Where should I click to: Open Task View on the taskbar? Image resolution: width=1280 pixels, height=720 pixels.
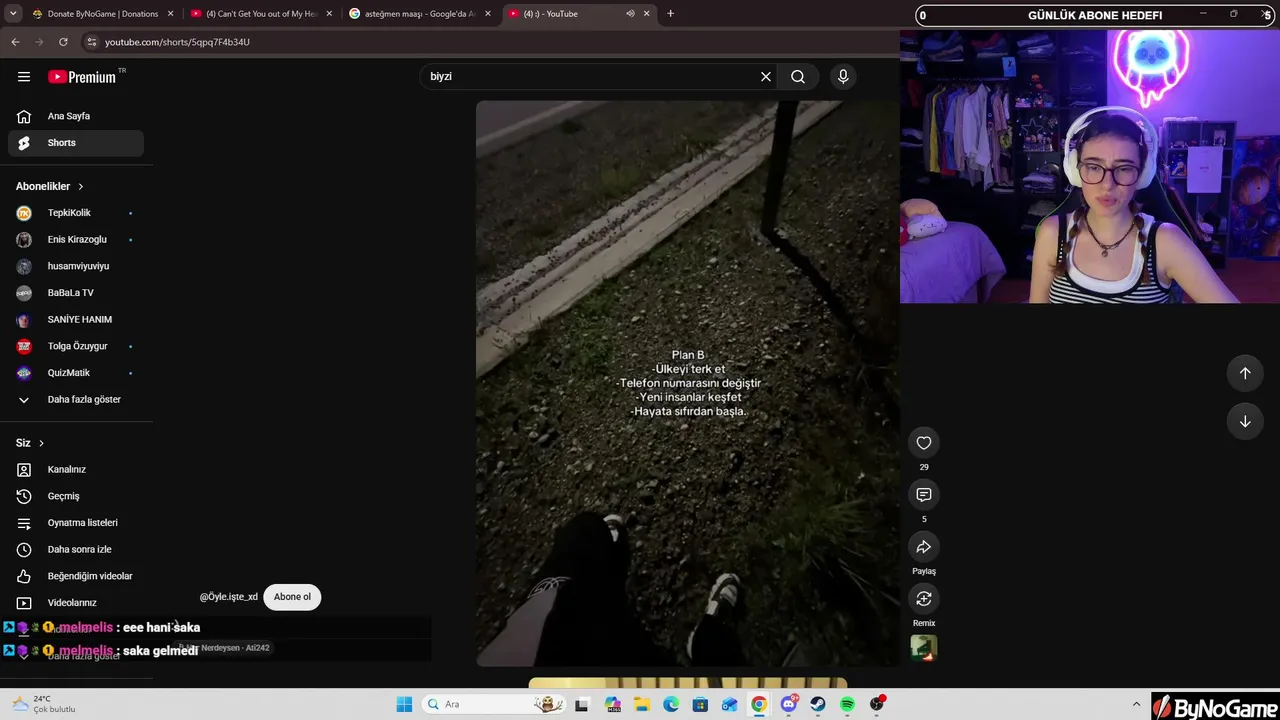583,704
